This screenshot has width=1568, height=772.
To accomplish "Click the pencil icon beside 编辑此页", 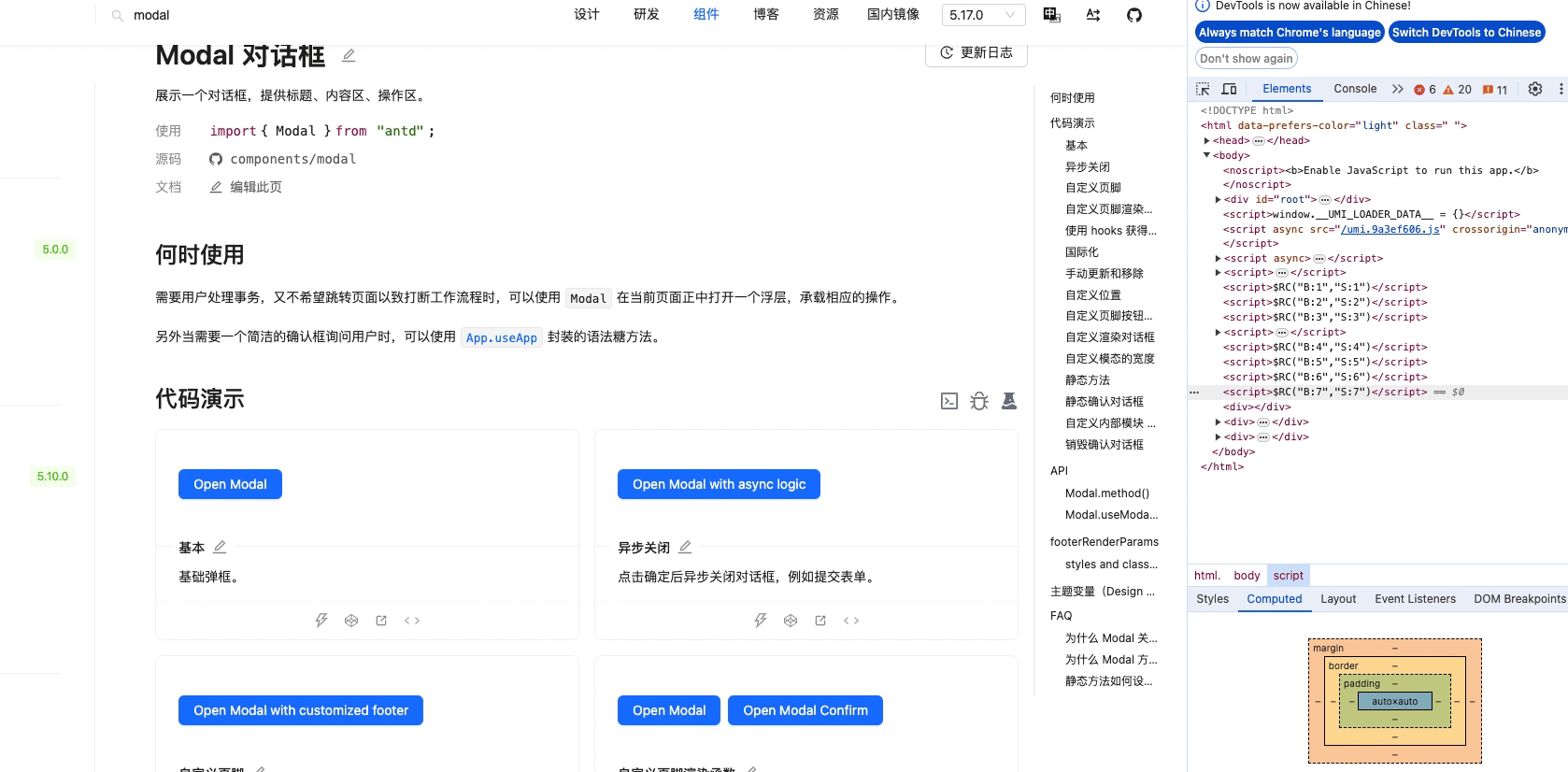I will pyautogui.click(x=216, y=187).
